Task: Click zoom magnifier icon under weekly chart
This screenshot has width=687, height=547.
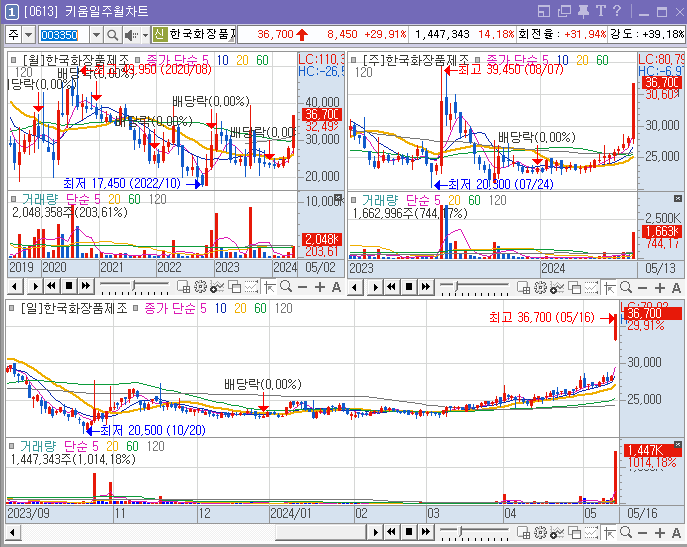Action: [x=626, y=288]
